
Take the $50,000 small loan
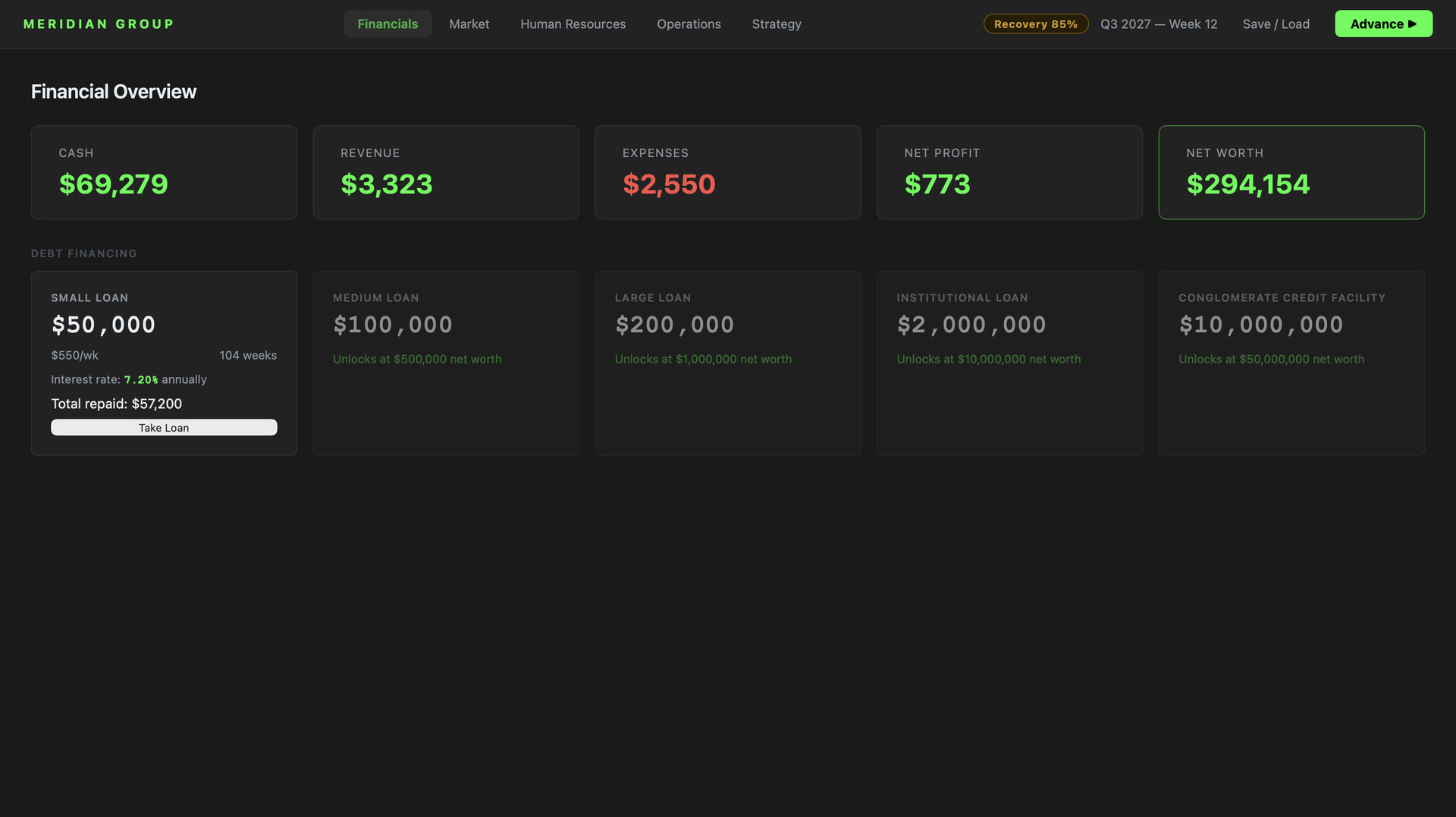coord(164,427)
